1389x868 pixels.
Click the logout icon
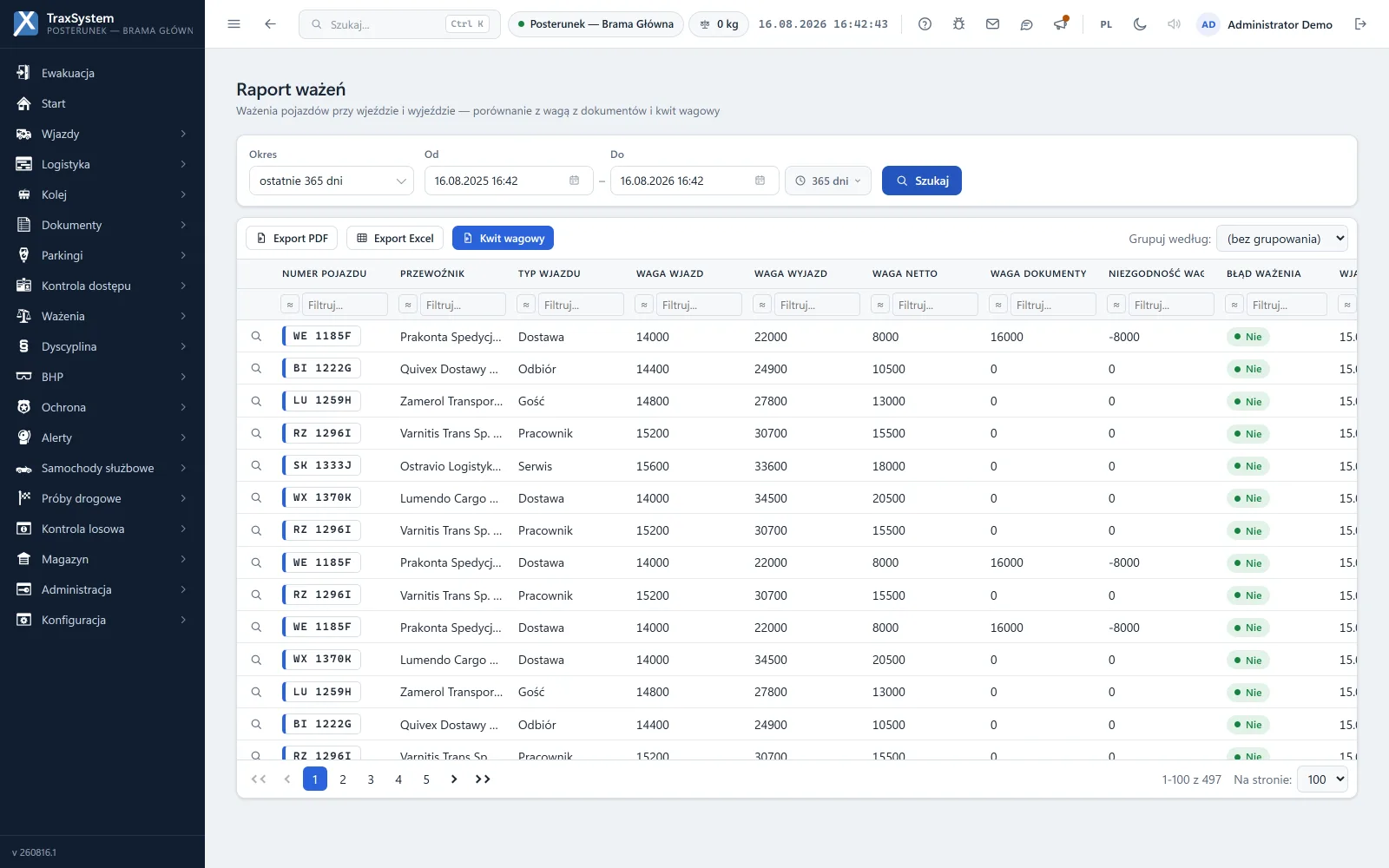[x=1360, y=24]
